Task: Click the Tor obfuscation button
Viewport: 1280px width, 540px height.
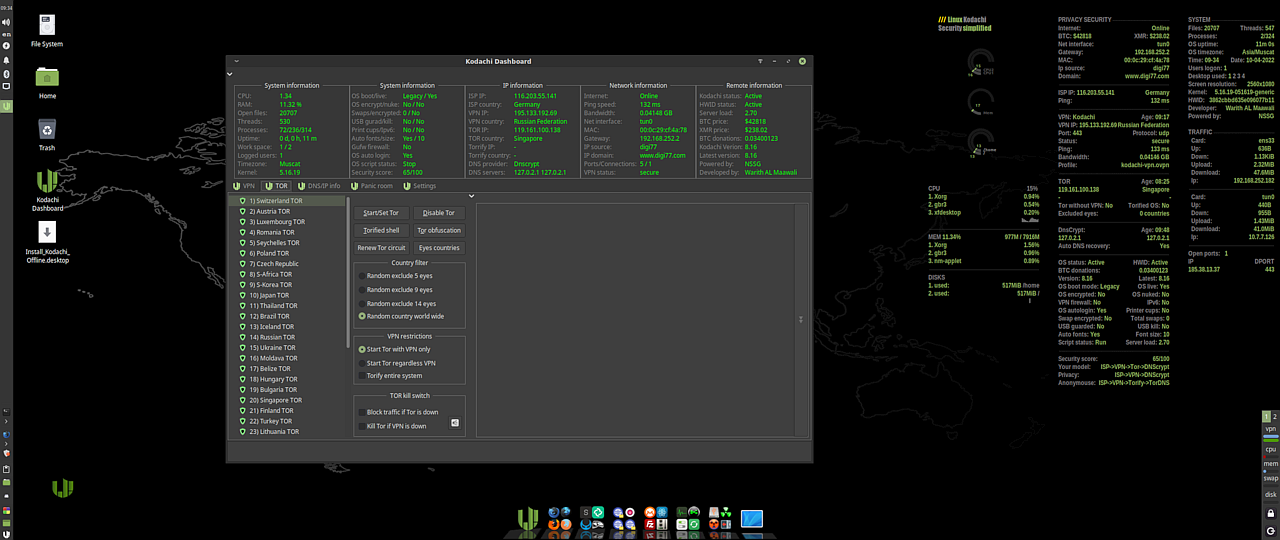Action: tap(439, 230)
